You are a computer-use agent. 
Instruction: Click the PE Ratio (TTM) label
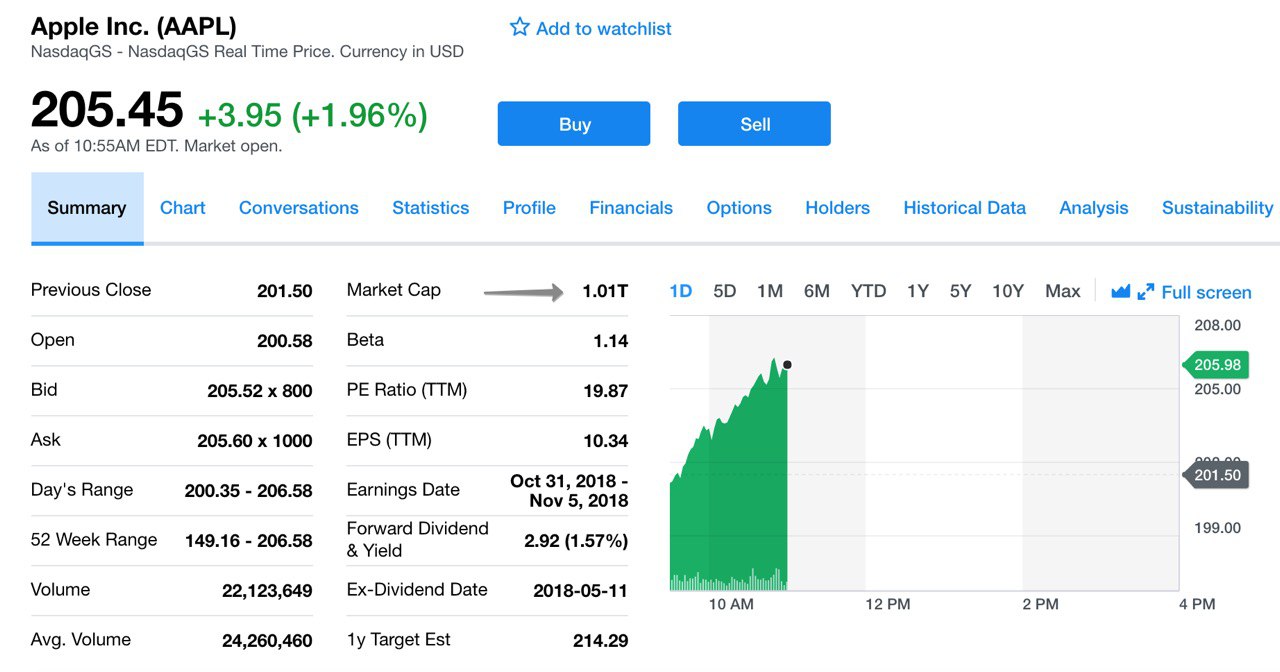[407, 390]
